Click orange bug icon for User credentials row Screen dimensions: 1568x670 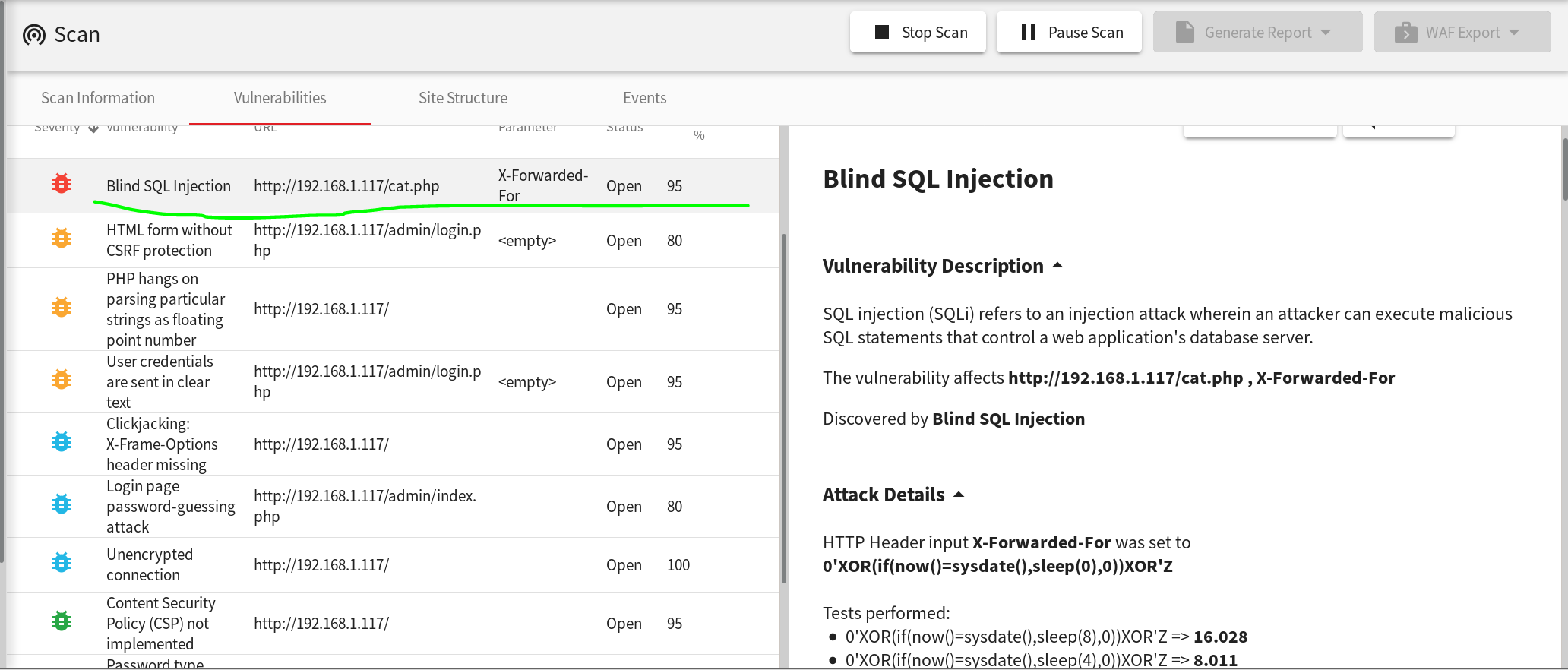pyautogui.click(x=62, y=379)
